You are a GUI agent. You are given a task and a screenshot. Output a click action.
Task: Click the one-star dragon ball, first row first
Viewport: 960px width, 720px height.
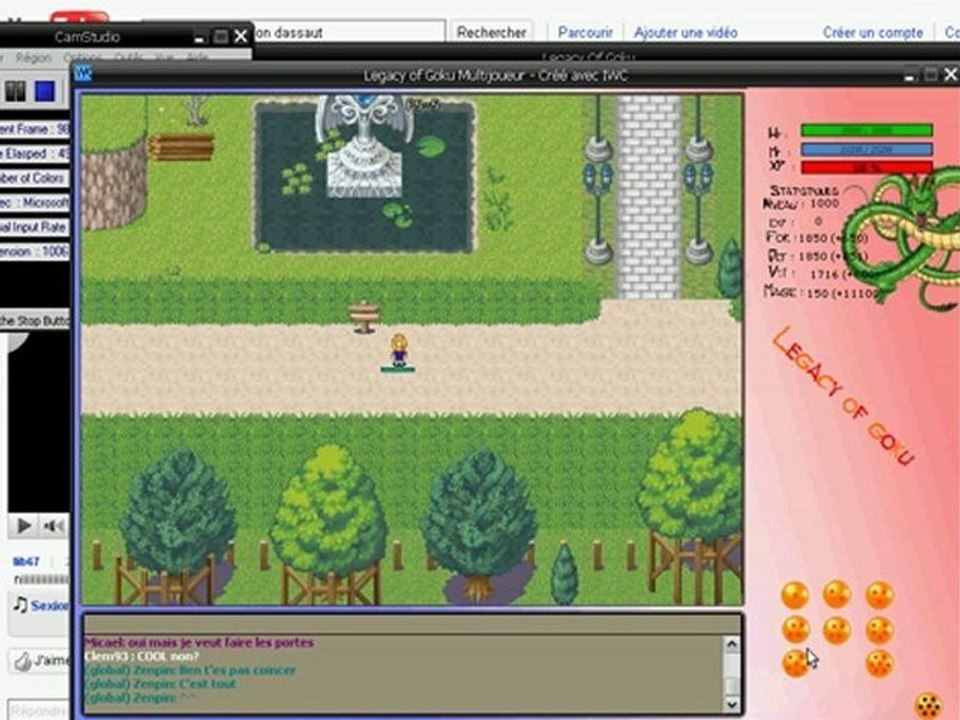(795, 595)
